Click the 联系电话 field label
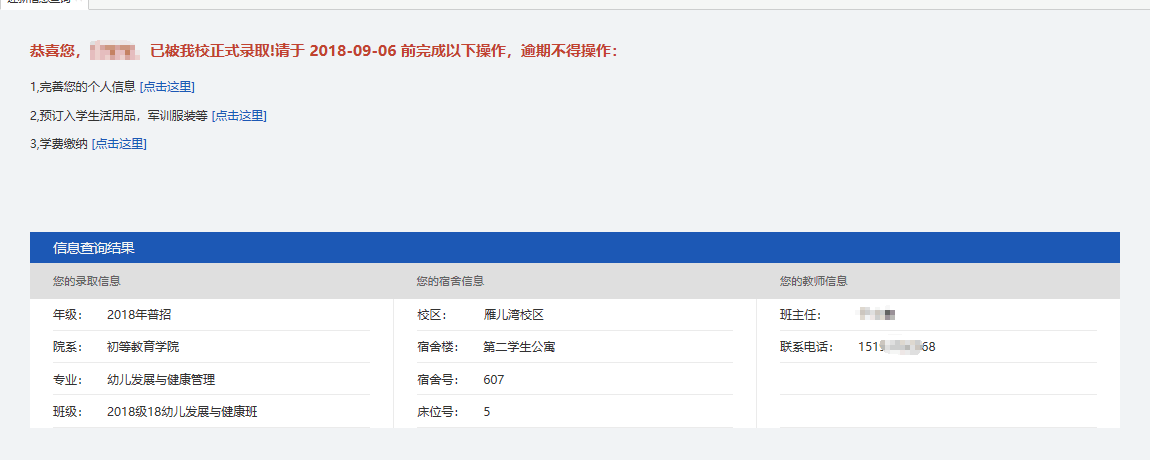 coord(806,347)
